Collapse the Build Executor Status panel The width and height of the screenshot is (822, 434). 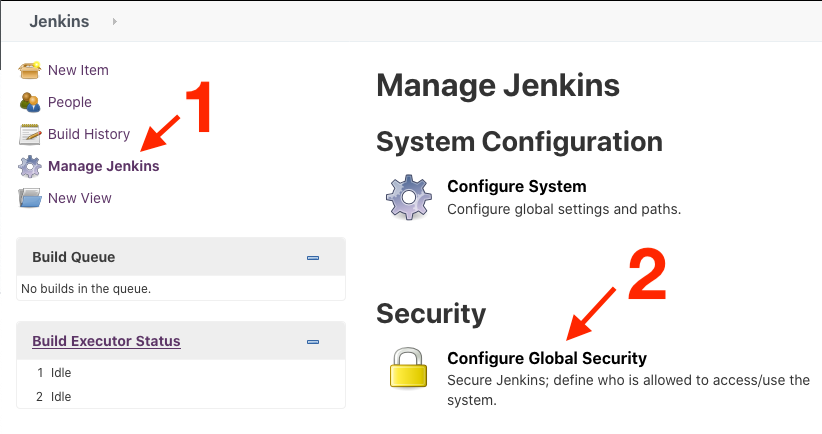click(313, 342)
